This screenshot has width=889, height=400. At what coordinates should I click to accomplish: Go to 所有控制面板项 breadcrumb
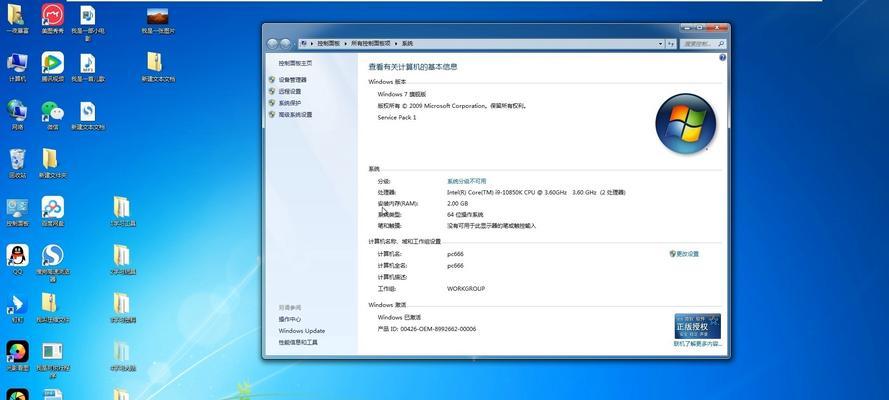pyautogui.click(x=371, y=44)
